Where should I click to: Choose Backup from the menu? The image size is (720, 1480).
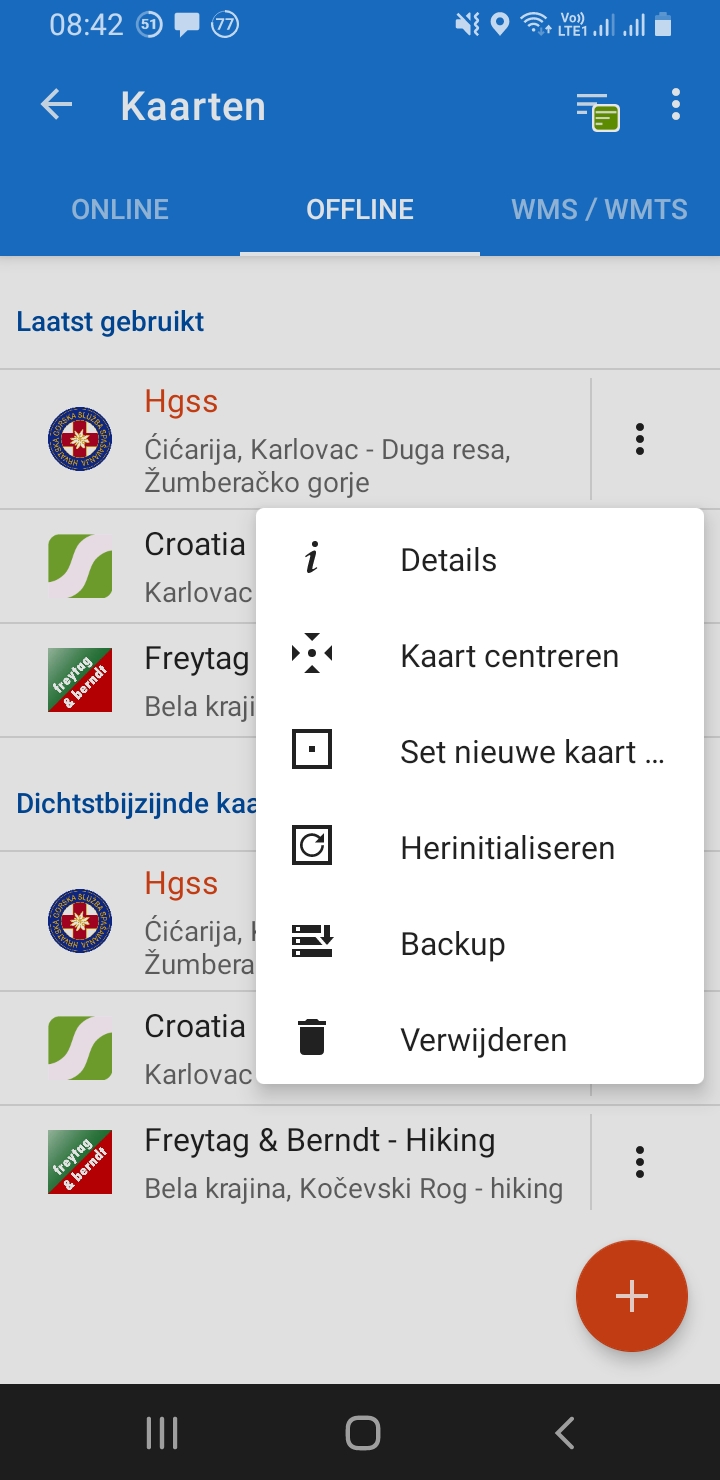pyautogui.click(x=452, y=944)
